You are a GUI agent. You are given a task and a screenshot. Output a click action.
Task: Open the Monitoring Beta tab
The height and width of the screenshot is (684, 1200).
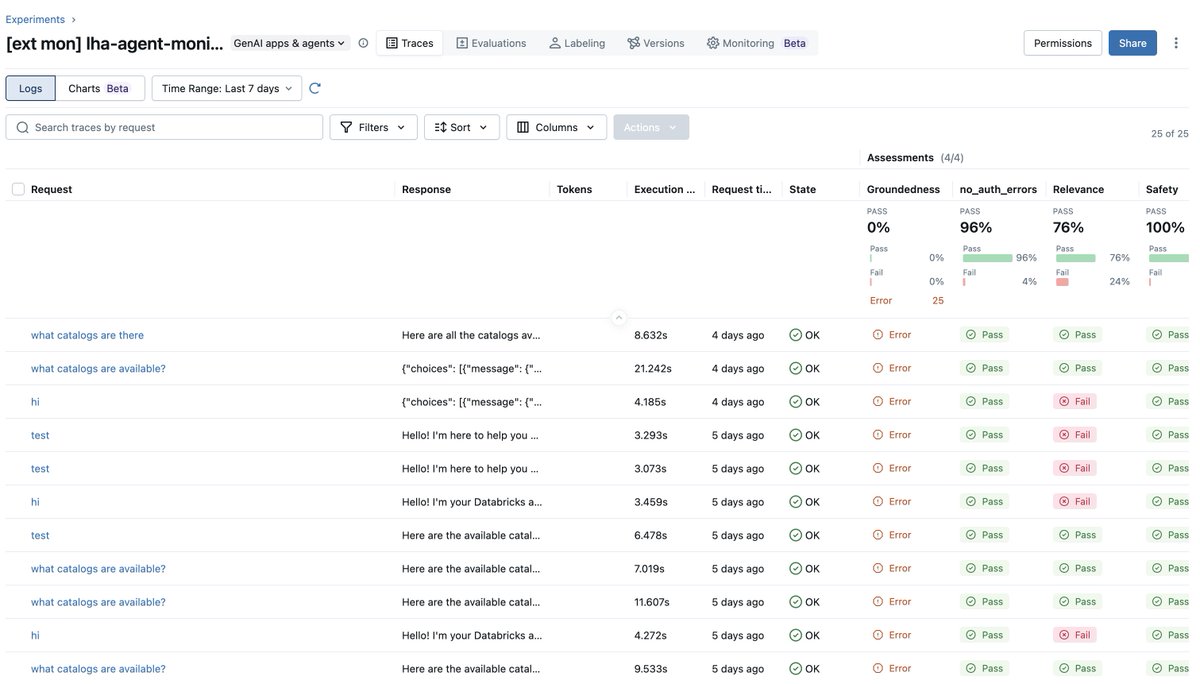coord(757,43)
